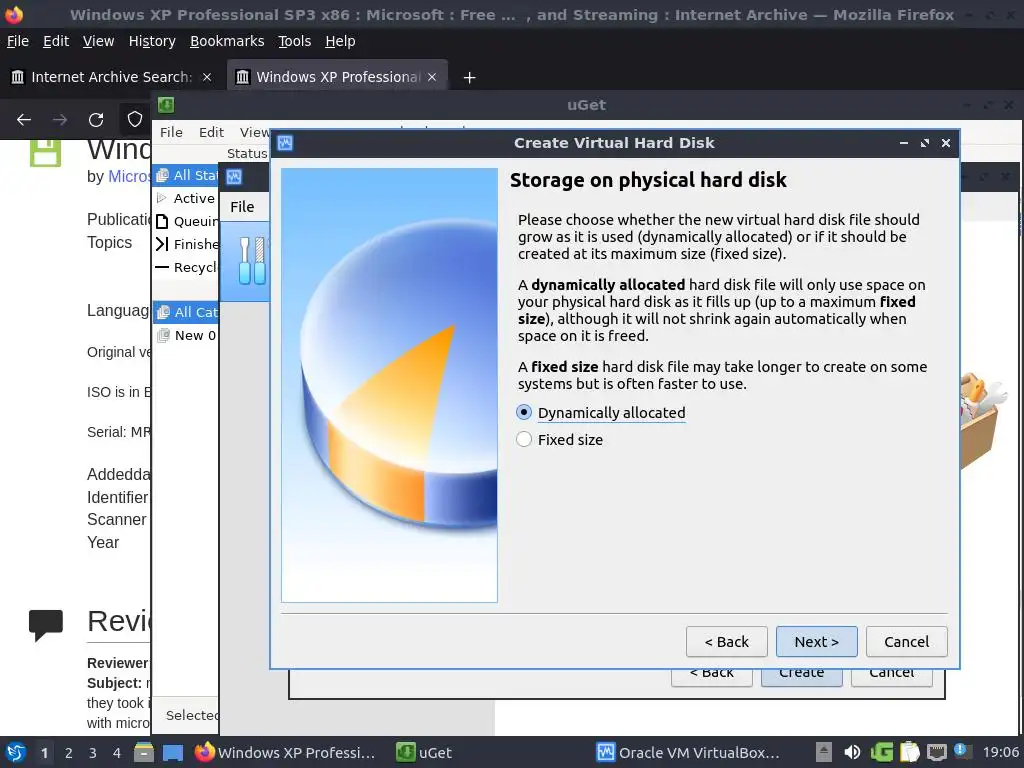This screenshot has height=768, width=1024.
Task: Click Next in Create Virtual Hard Disk
Action: (816, 642)
